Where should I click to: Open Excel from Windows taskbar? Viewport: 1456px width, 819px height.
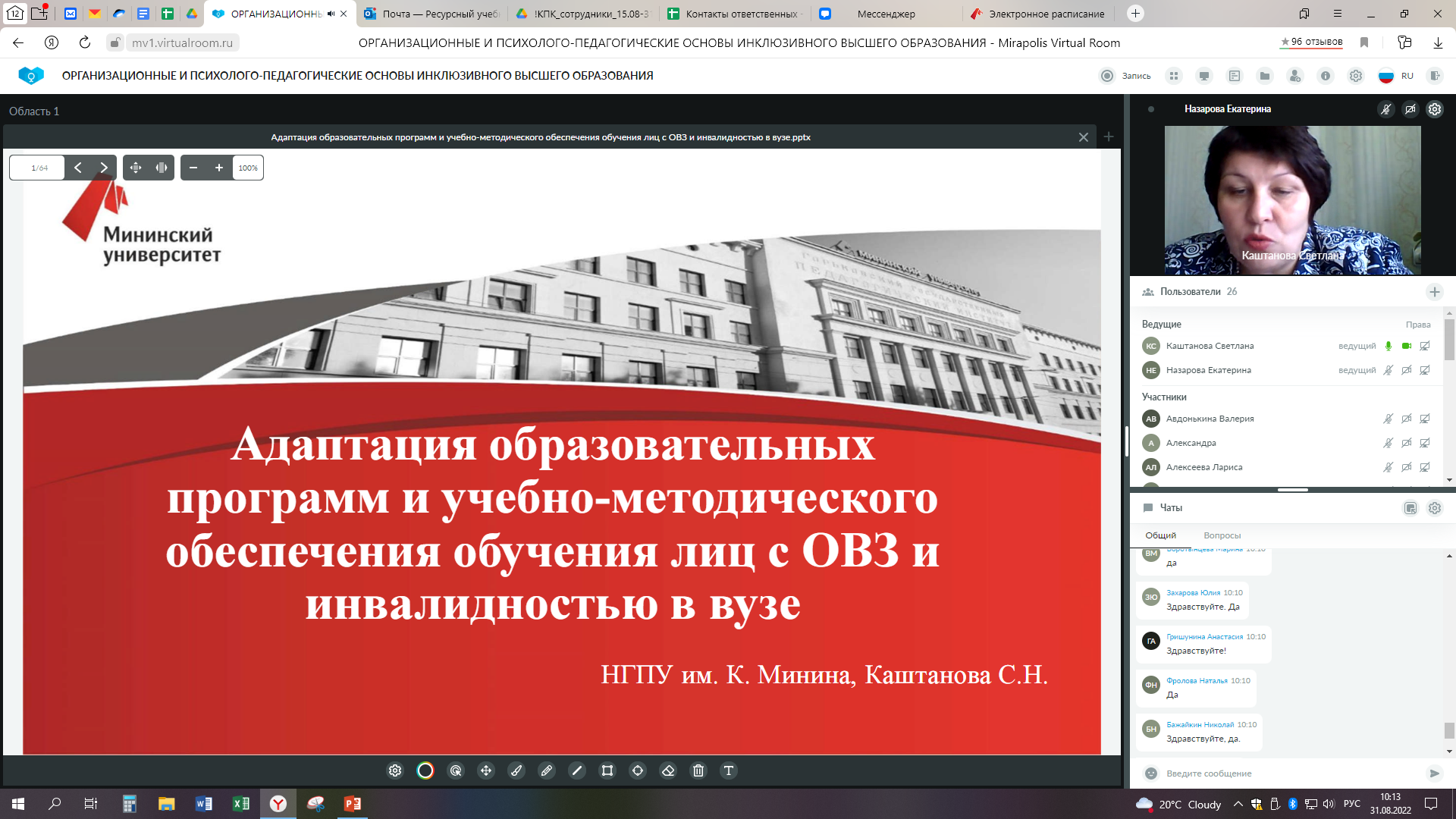tap(241, 804)
